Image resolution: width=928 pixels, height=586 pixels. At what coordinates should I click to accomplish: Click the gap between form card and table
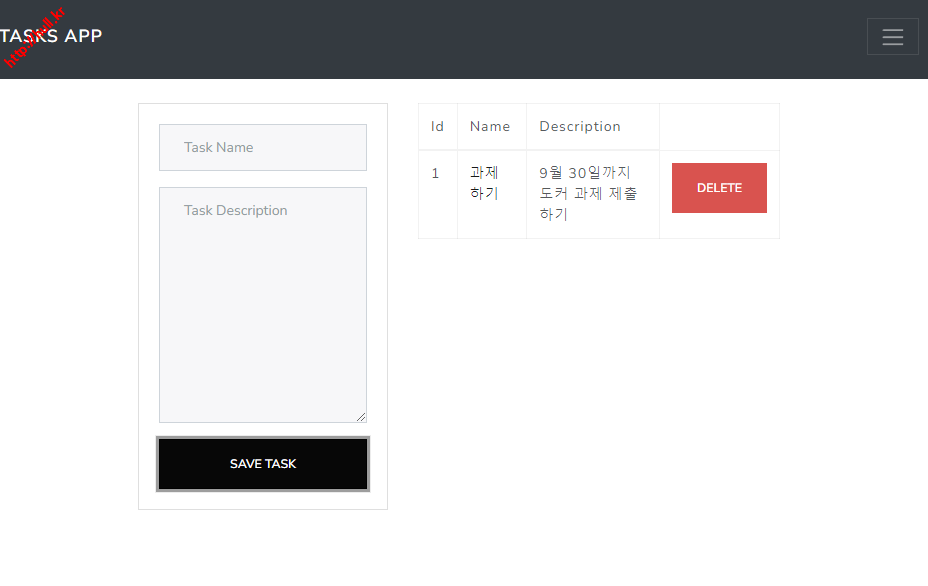coord(402,300)
